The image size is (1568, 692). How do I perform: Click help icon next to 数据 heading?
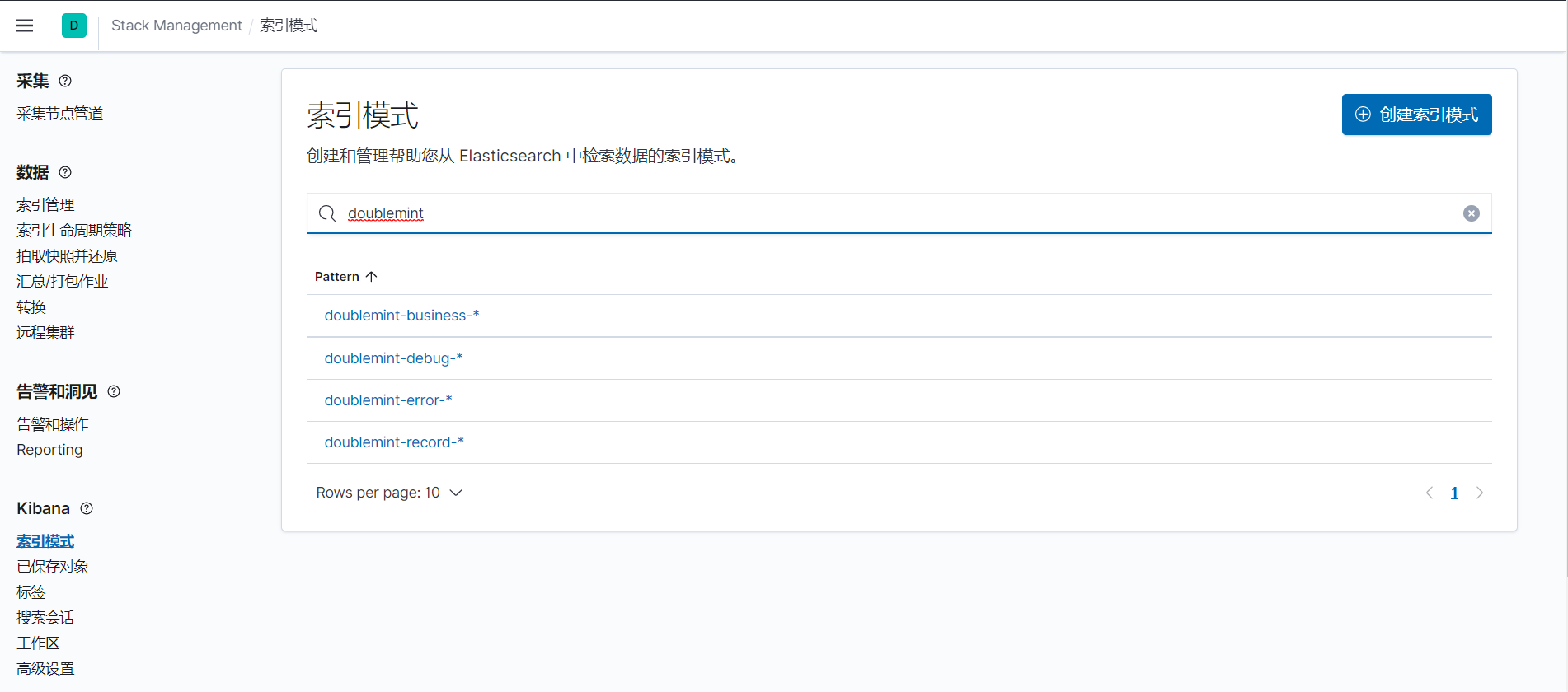click(65, 172)
